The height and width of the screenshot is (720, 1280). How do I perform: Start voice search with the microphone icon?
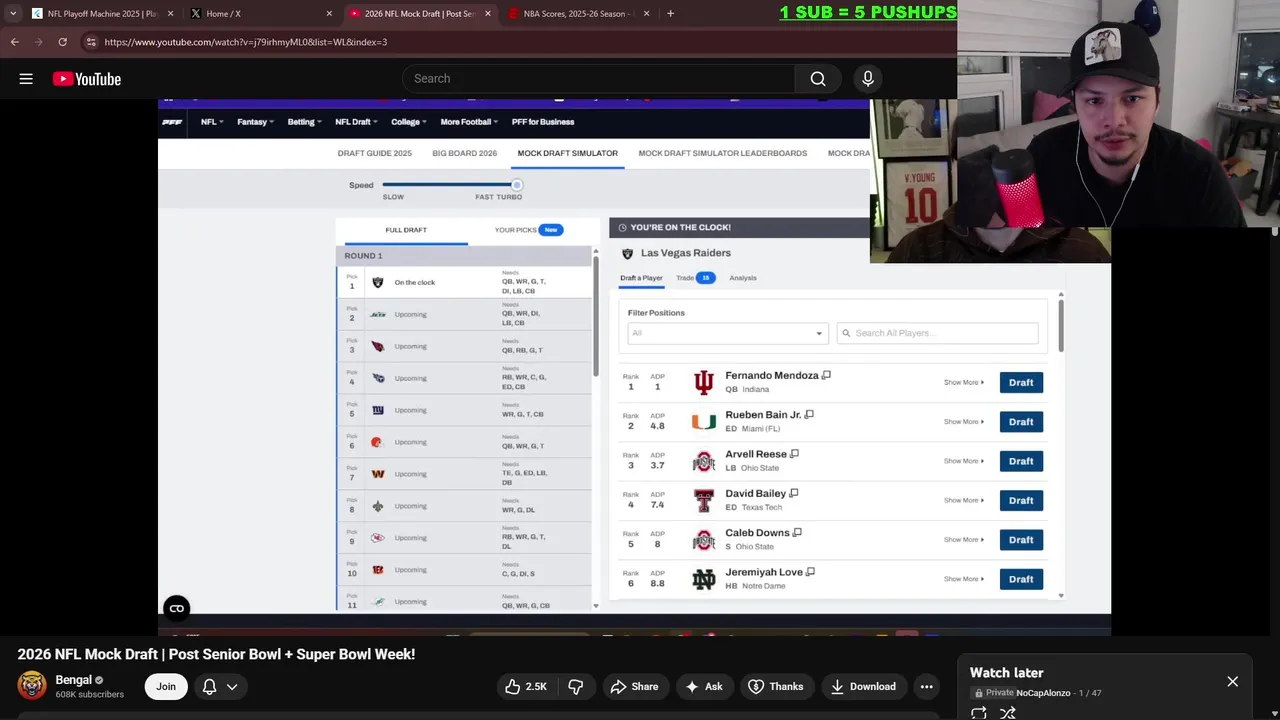pos(868,79)
